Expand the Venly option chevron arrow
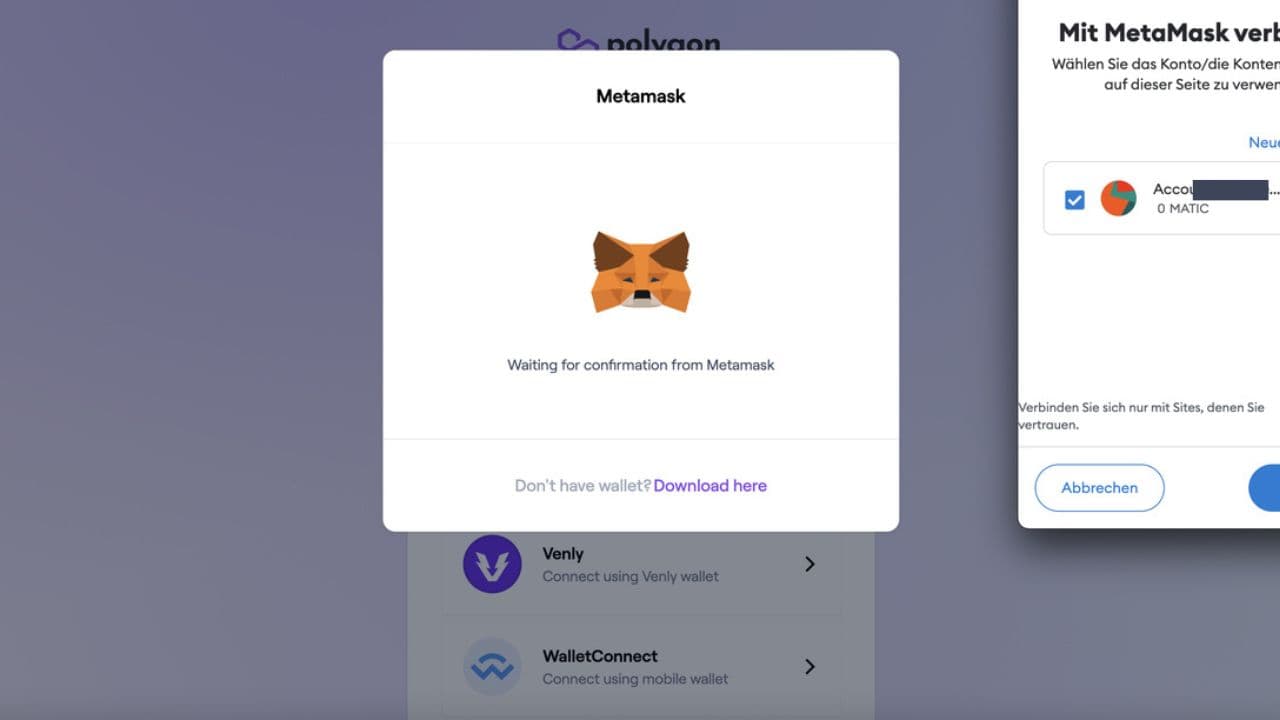Image resolution: width=1280 pixels, height=720 pixels. [810, 564]
